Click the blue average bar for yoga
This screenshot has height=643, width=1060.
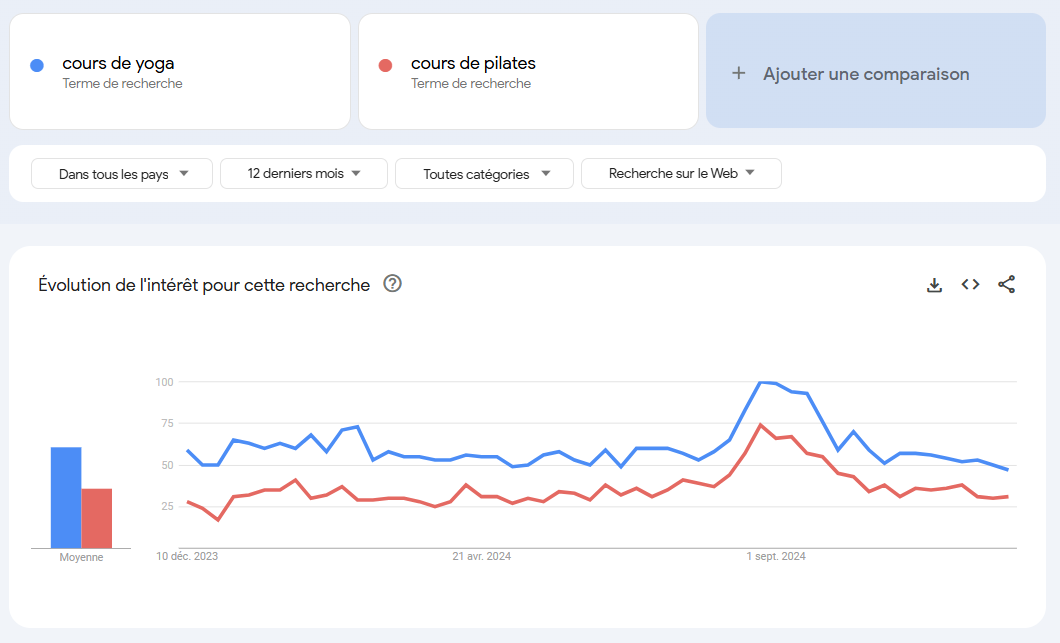coord(66,498)
